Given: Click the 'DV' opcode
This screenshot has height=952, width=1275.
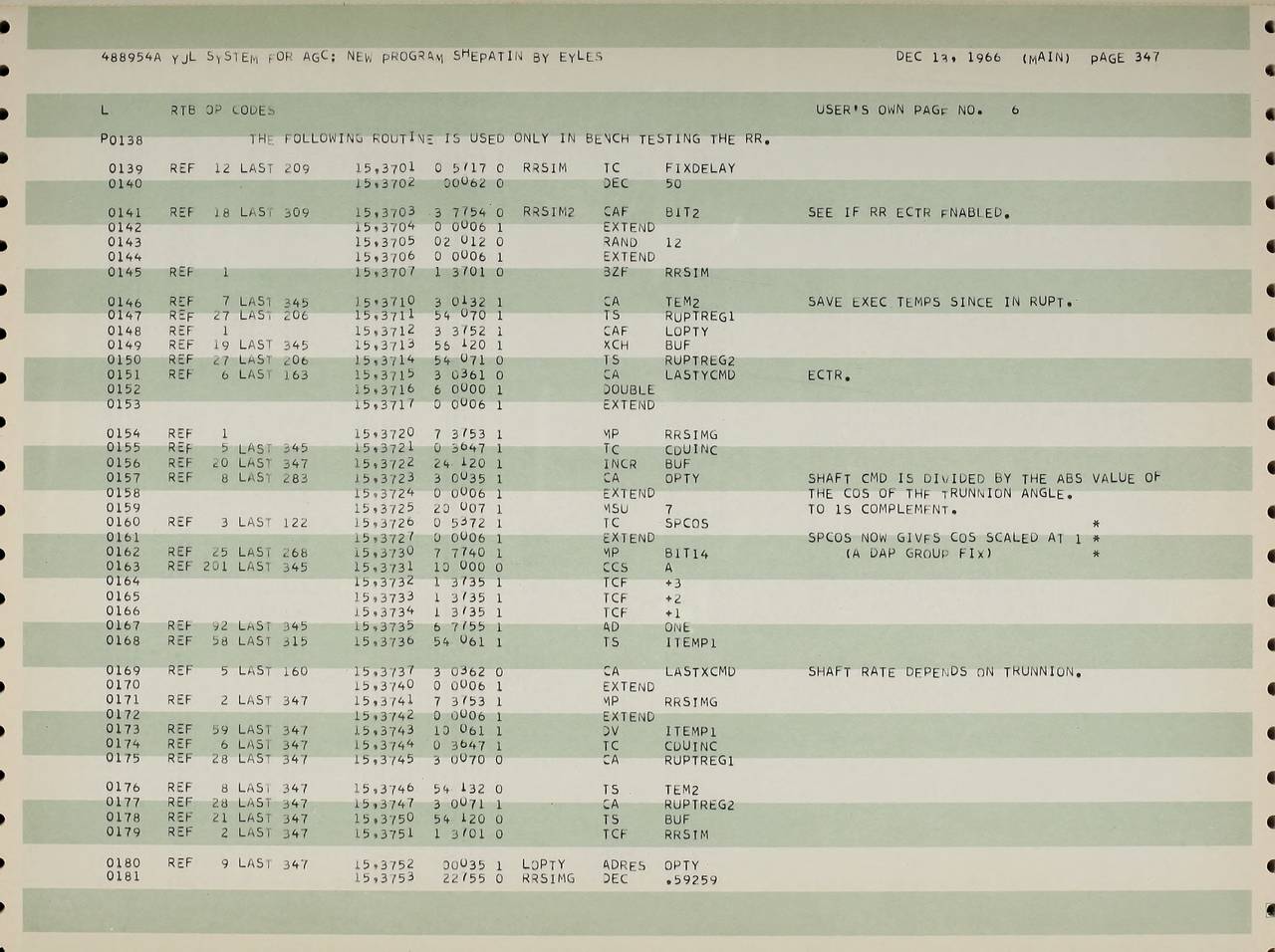Looking at the screenshot, I should (612, 731).
